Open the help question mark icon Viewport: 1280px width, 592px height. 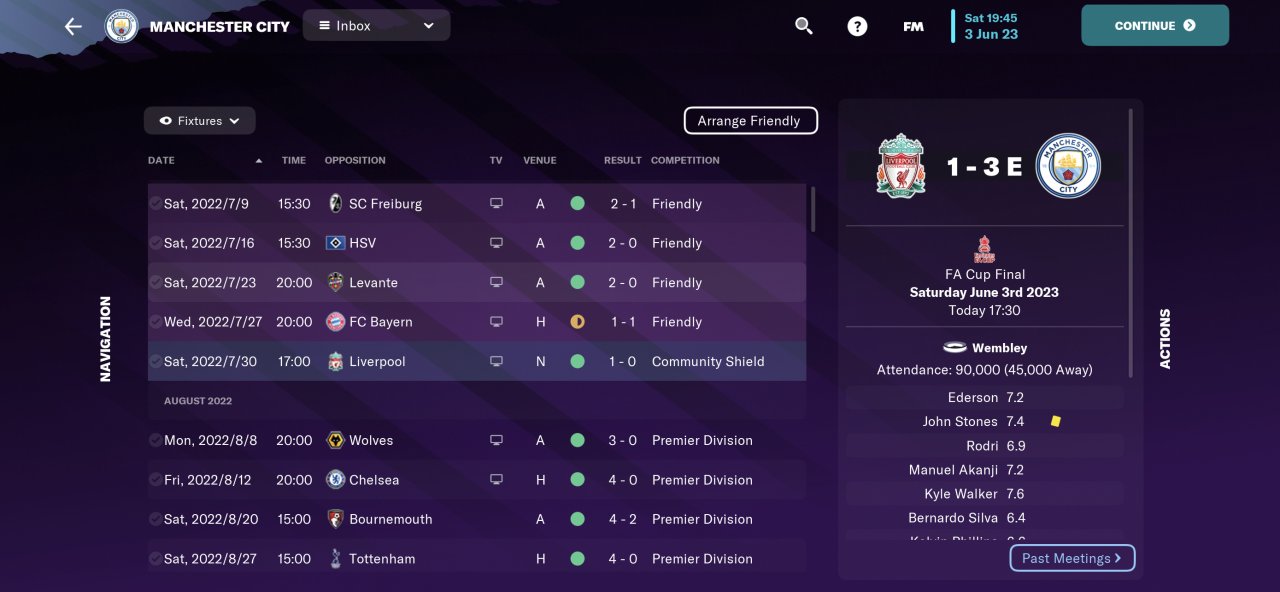tap(857, 26)
